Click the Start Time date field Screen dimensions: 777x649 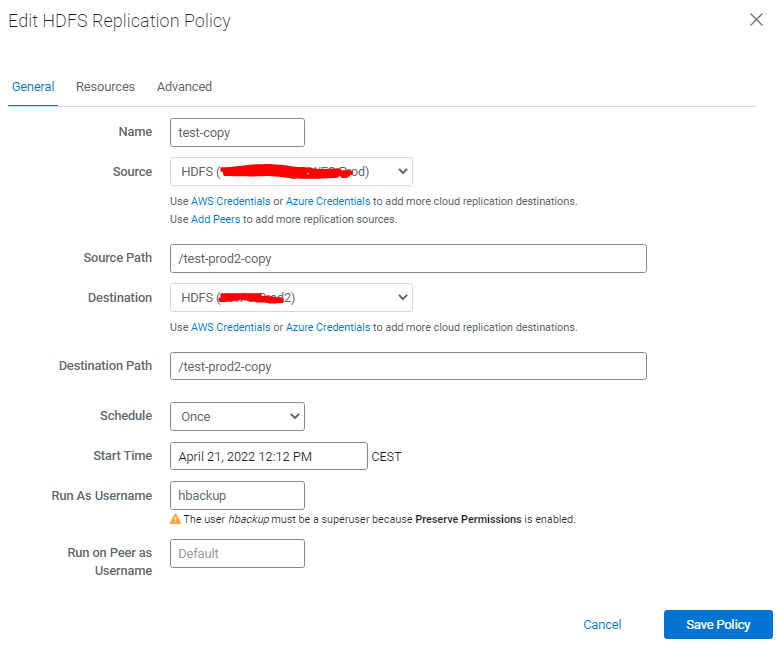(x=269, y=456)
